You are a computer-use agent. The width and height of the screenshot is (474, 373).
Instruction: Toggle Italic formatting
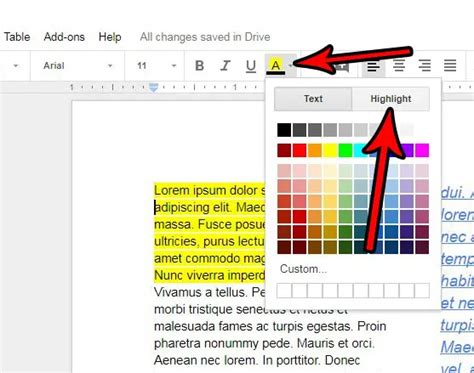[225, 66]
